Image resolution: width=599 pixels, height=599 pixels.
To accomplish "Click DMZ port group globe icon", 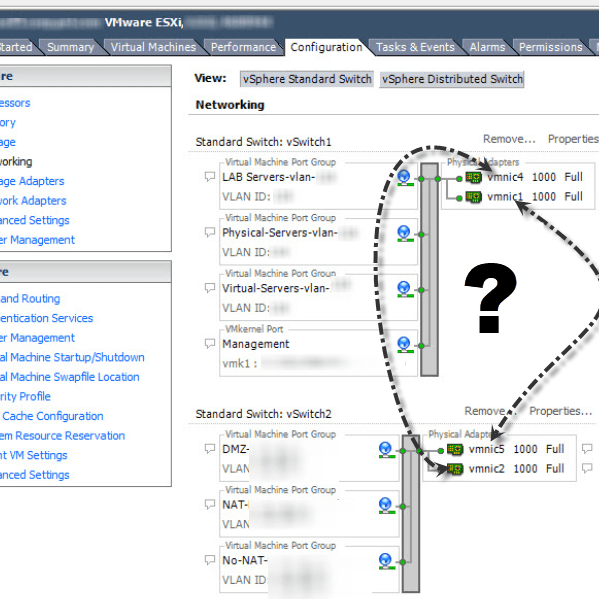I will coord(386,450).
